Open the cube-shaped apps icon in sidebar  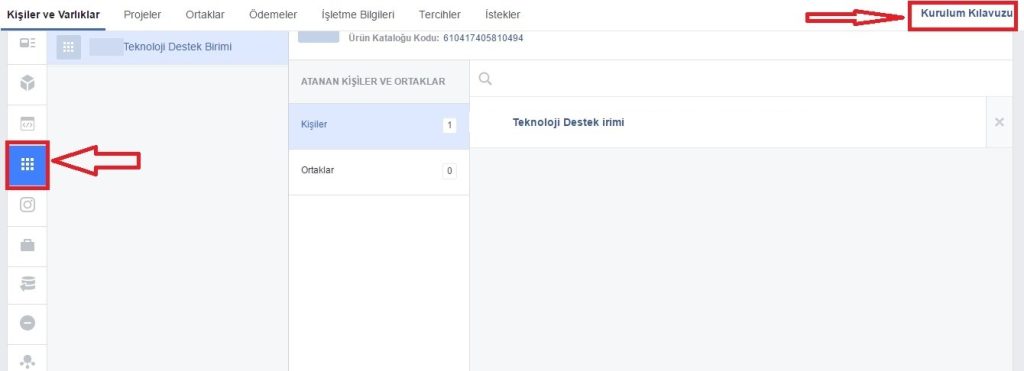pos(27,84)
